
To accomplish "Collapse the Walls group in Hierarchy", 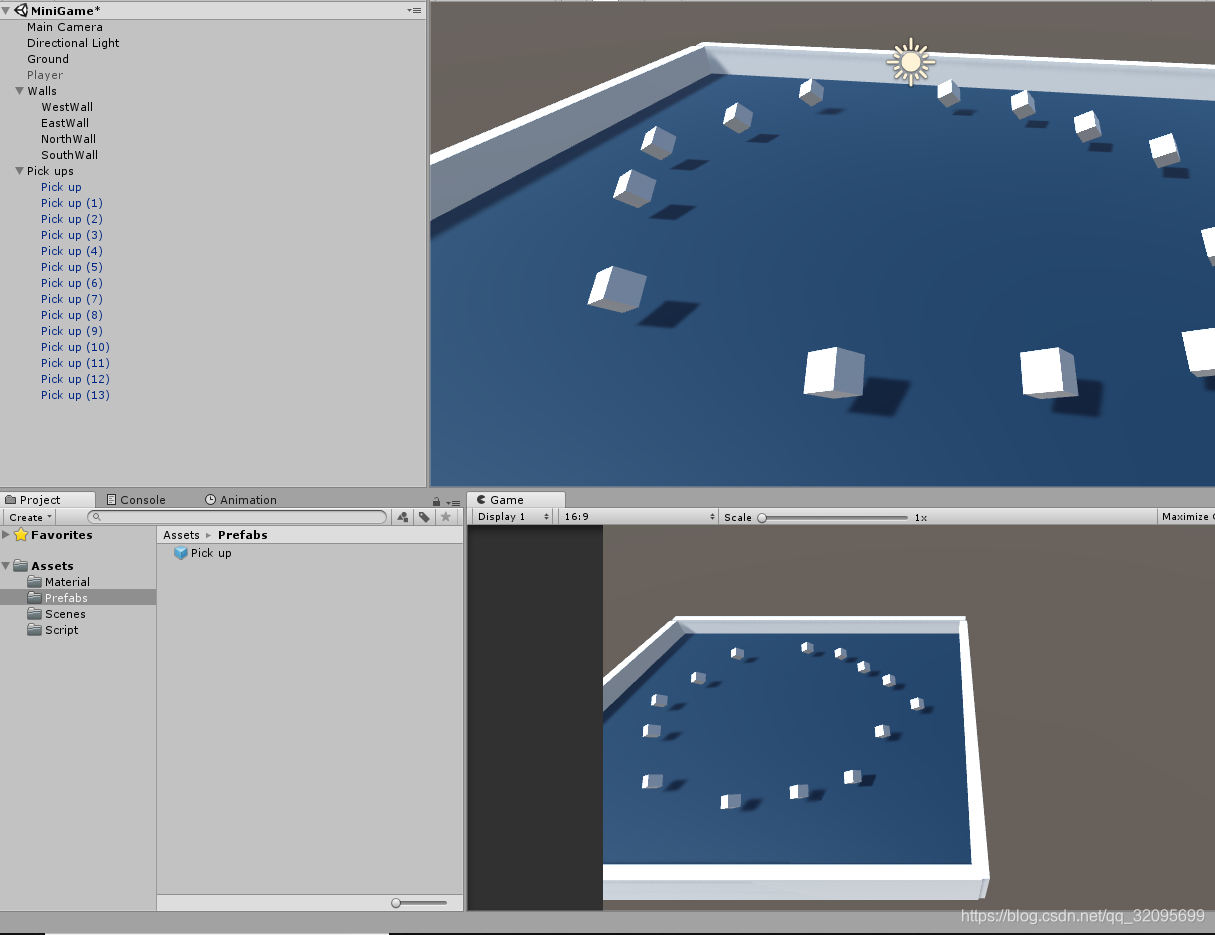I will pyautogui.click(x=20, y=91).
